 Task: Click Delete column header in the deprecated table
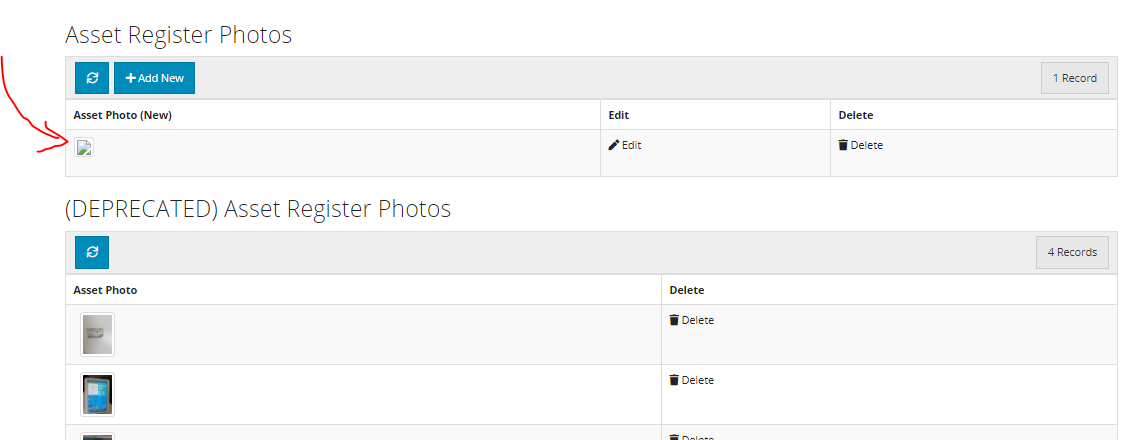[x=686, y=290]
